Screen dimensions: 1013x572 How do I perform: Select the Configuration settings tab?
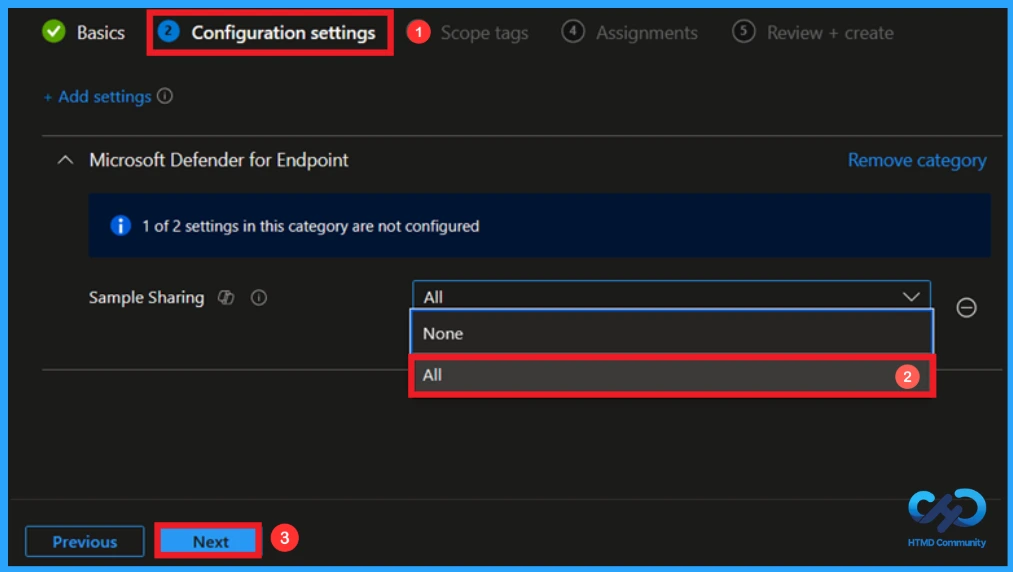(x=268, y=32)
